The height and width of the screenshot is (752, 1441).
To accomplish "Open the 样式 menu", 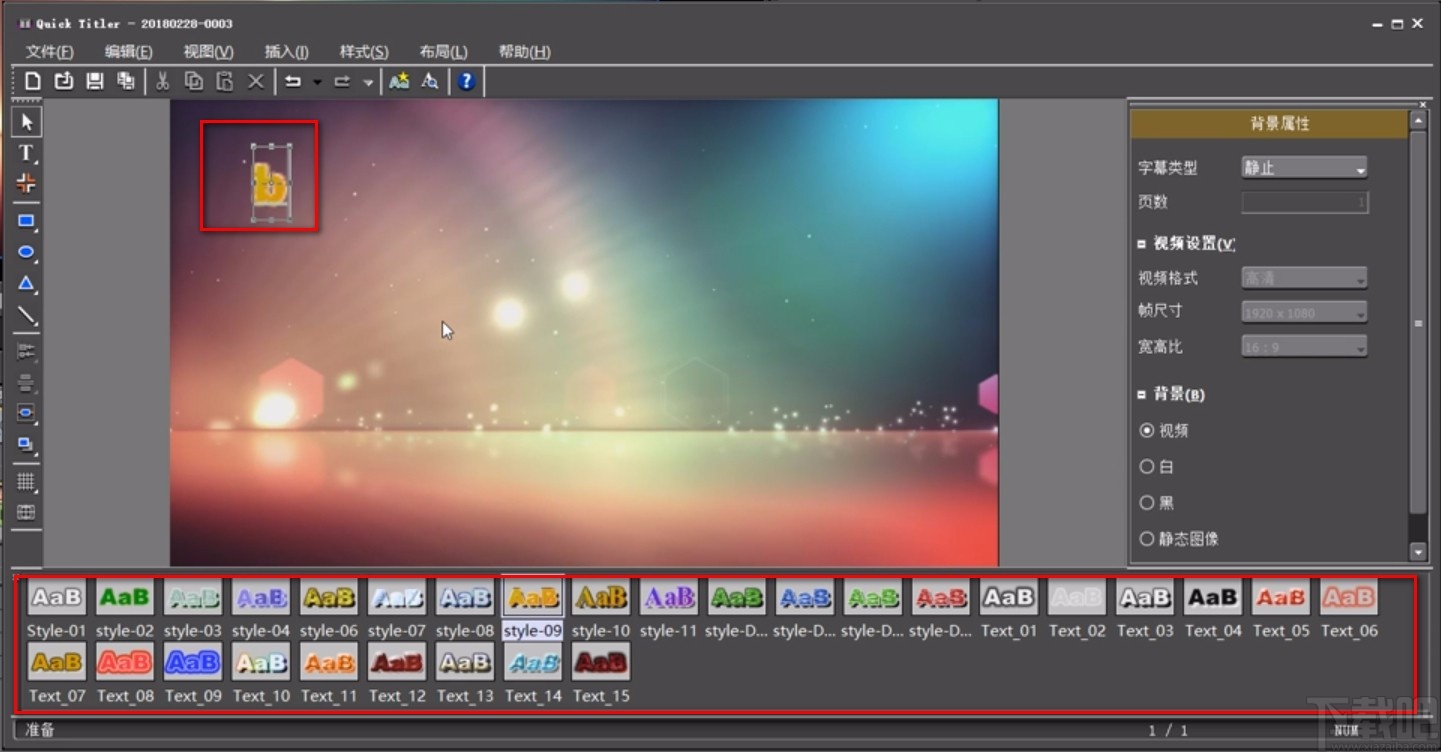I will pos(363,52).
